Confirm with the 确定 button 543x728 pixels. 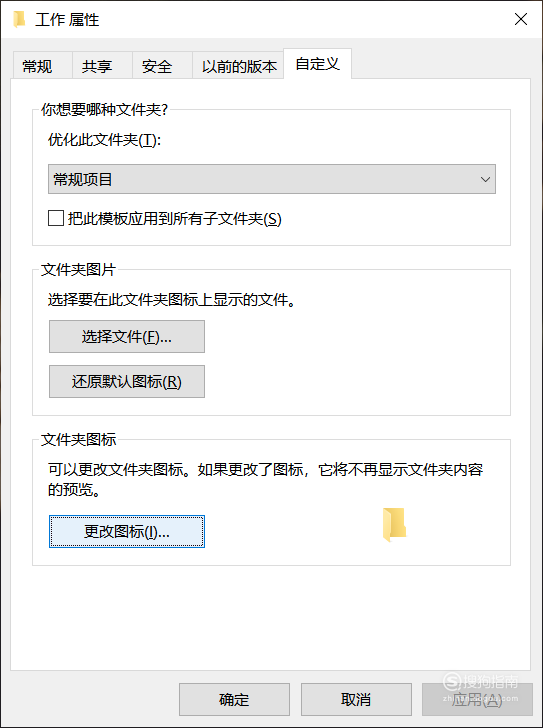[234, 699]
